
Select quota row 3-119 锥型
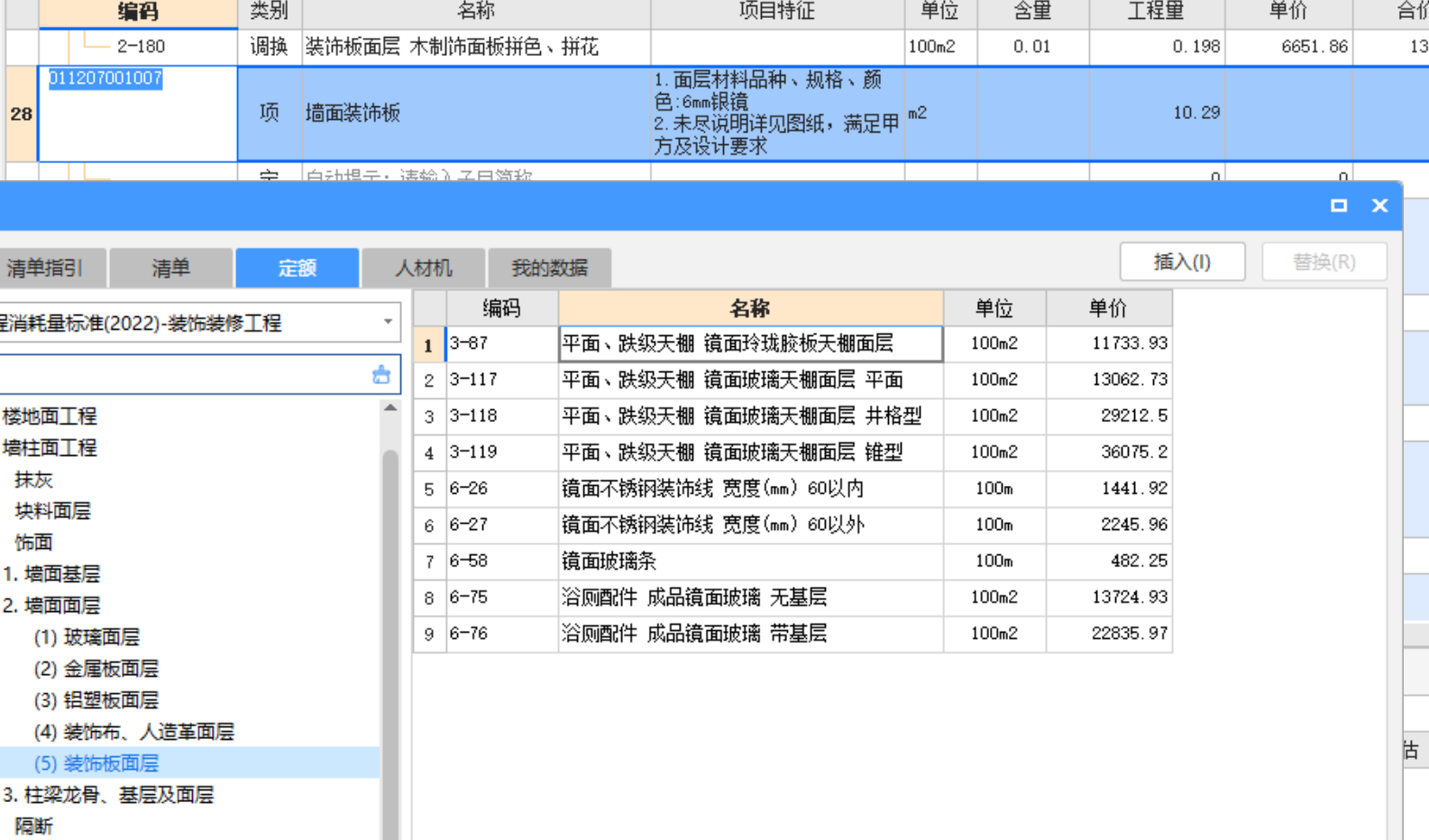tap(750, 452)
